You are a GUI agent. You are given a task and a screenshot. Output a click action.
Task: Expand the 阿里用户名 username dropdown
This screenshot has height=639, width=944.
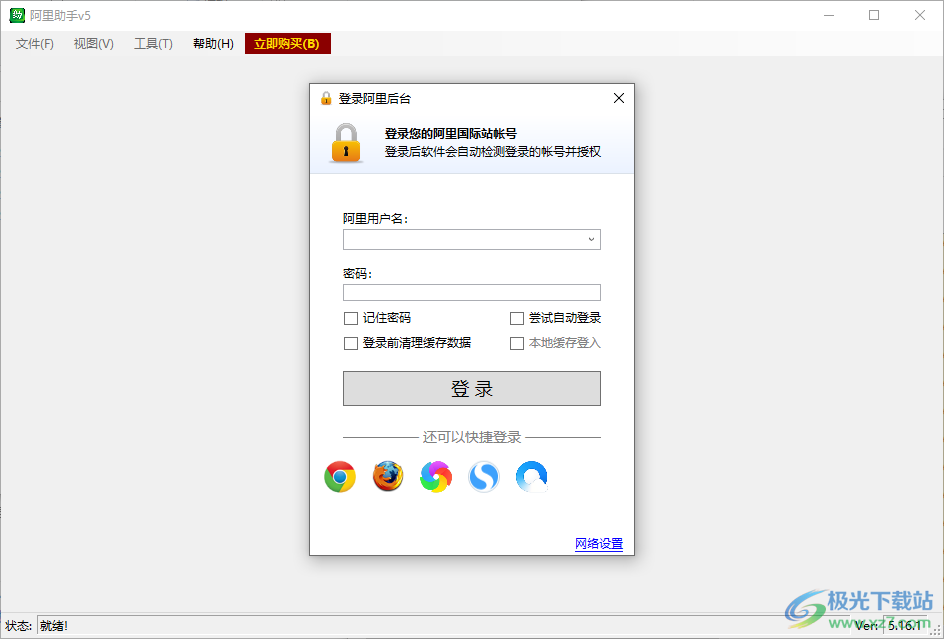(592, 239)
